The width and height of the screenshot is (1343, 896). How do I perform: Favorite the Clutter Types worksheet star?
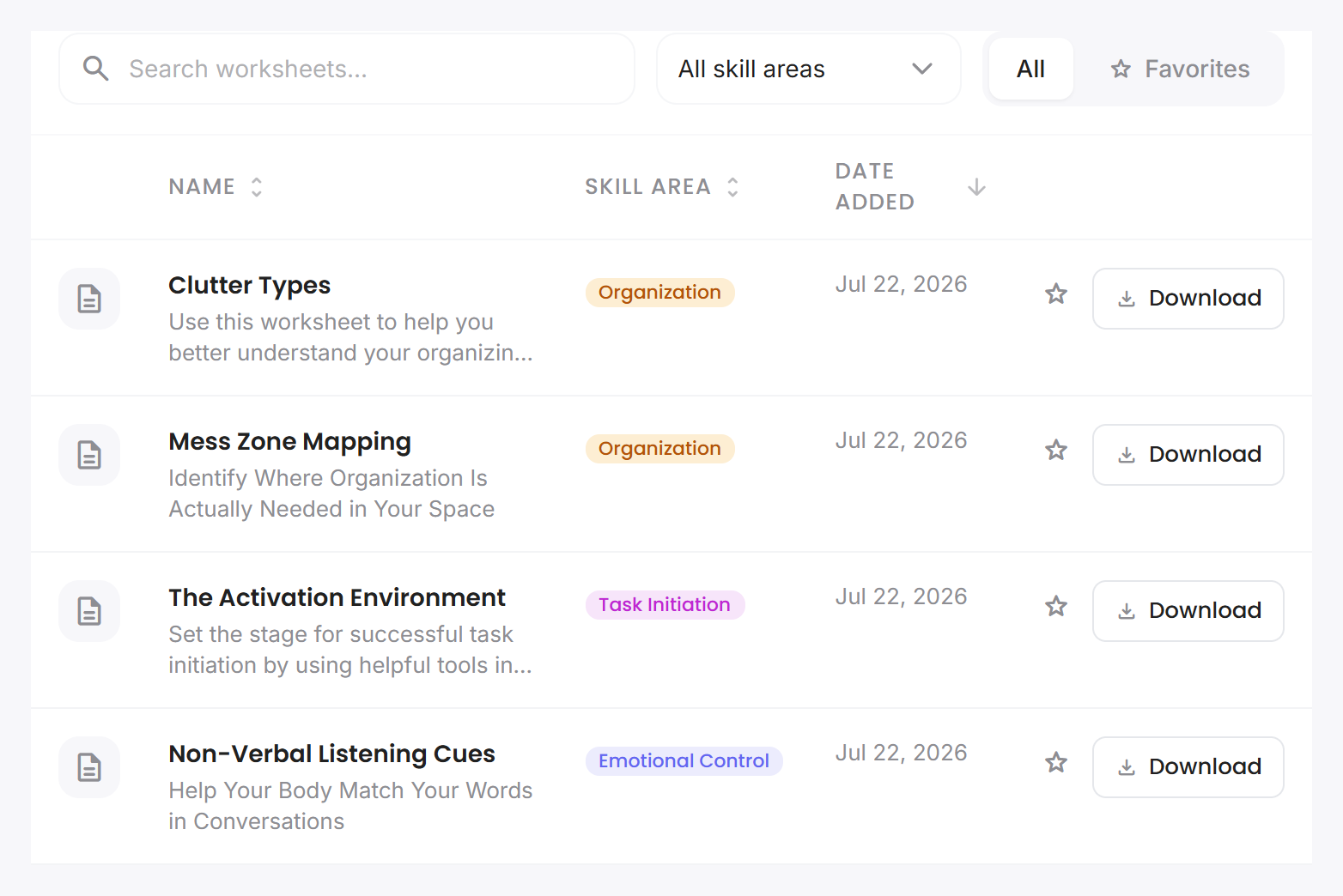[x=1056, y=294]
